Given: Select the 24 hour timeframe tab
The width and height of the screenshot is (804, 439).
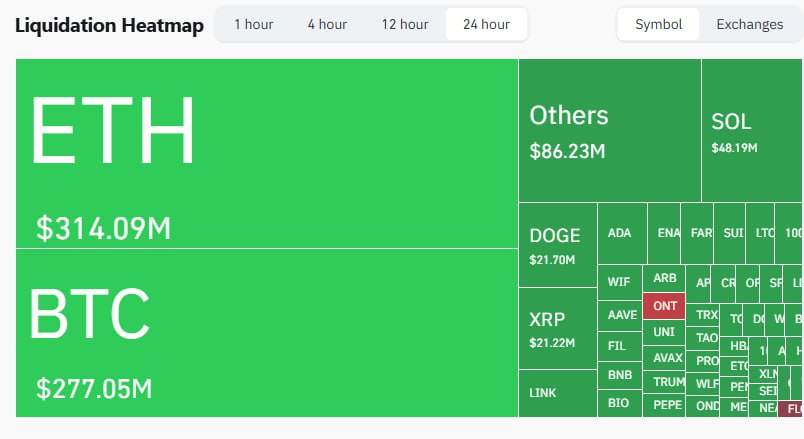Looking at the screenshot, I should [486, 24].
